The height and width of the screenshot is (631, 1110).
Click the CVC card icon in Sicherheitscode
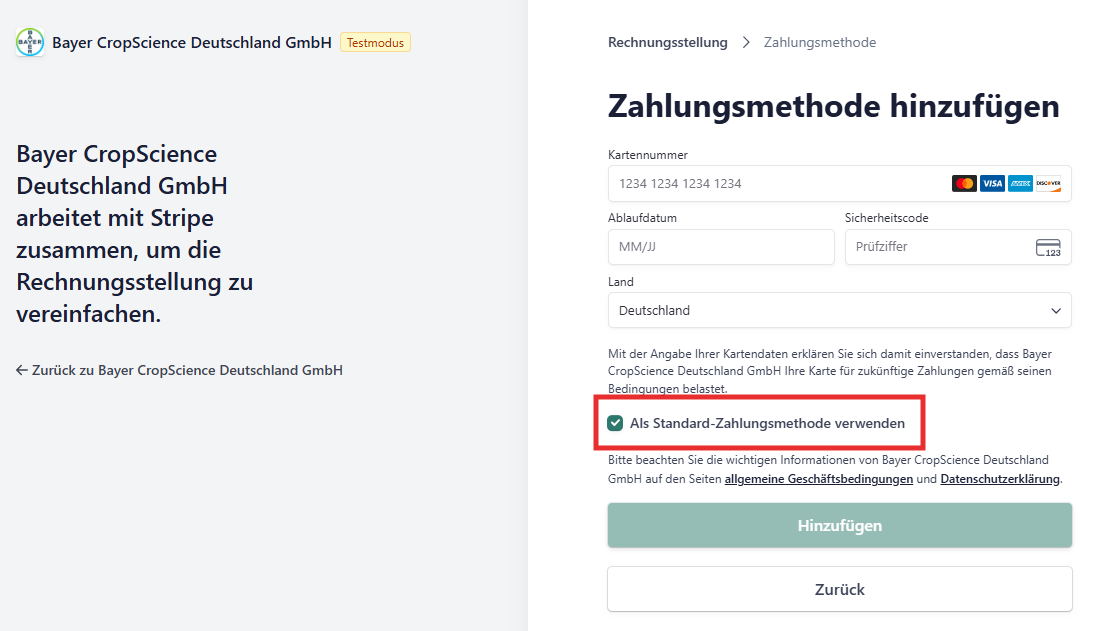click(1048, 247)
